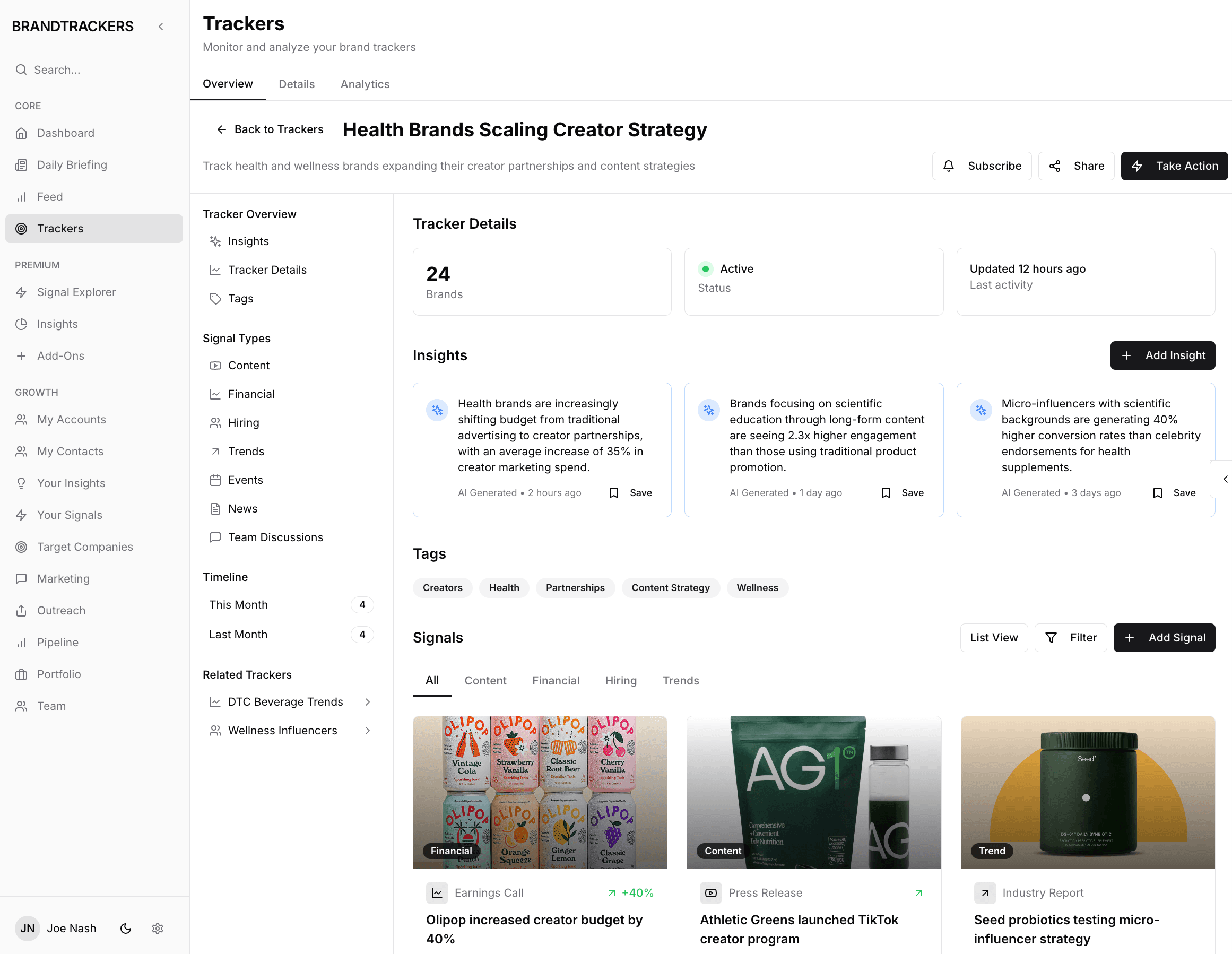This screenshot has height=954, width=1232.
Task: Switch to the Details tab
Action: 297,84
